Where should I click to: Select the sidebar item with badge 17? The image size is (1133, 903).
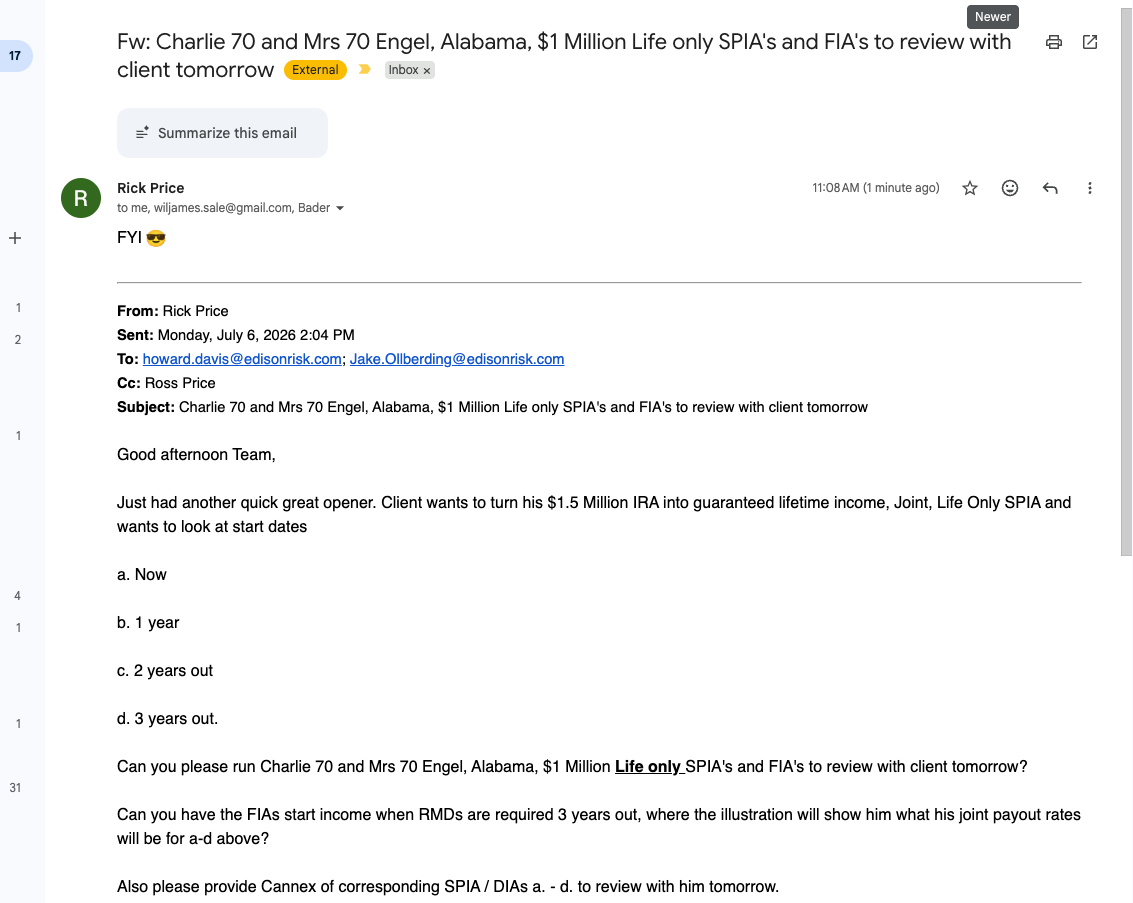coord(15,56)
